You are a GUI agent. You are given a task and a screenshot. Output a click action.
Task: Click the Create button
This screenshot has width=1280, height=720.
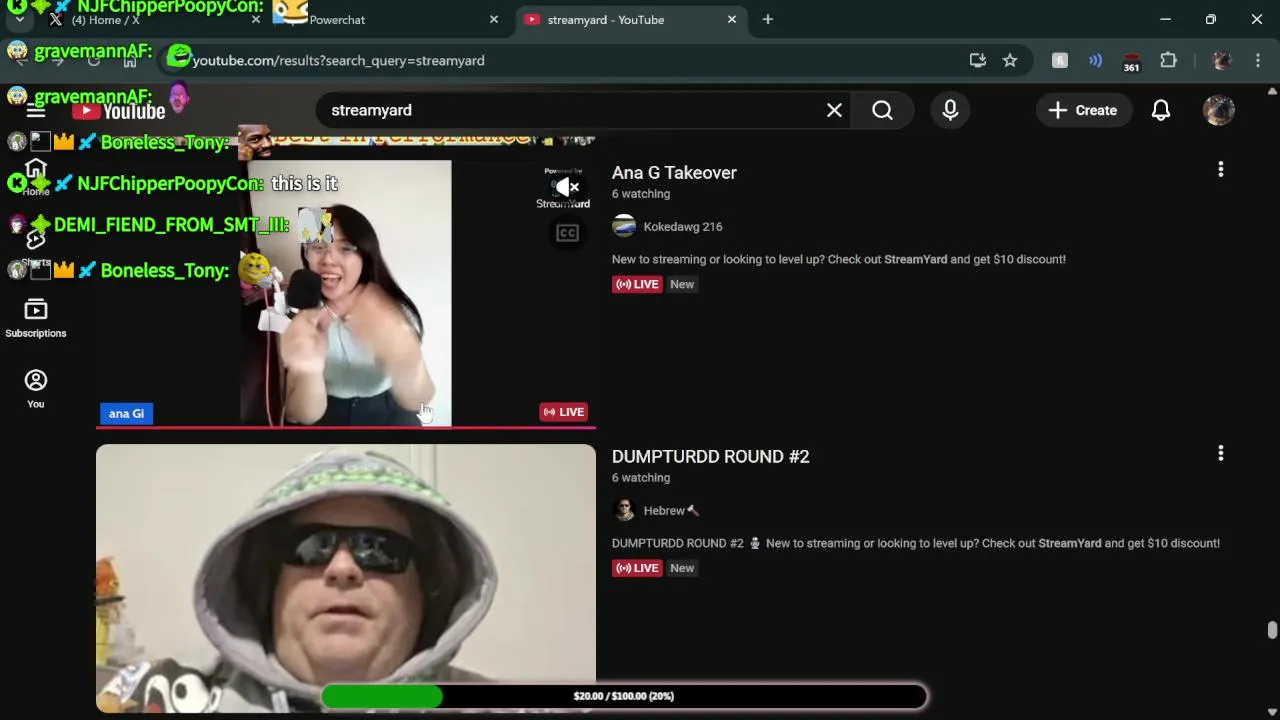tap(1083, 110)
